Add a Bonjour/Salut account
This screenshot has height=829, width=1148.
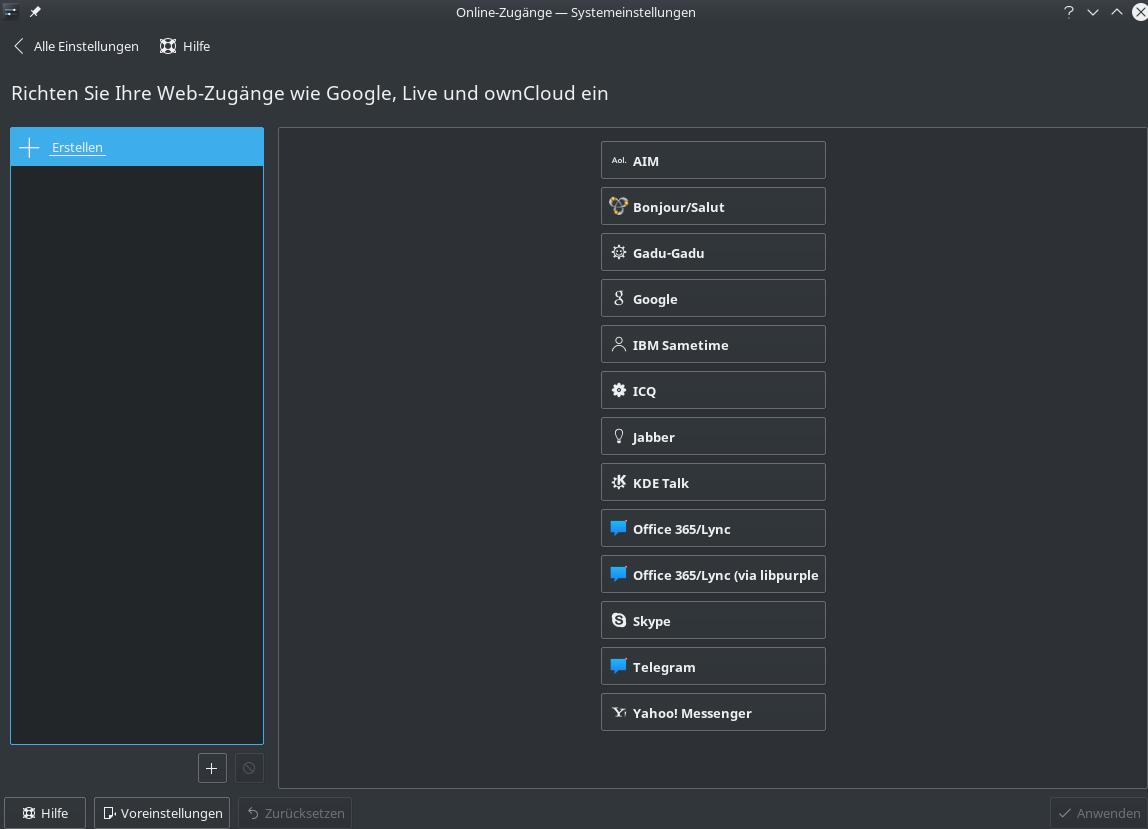(713, 207)
